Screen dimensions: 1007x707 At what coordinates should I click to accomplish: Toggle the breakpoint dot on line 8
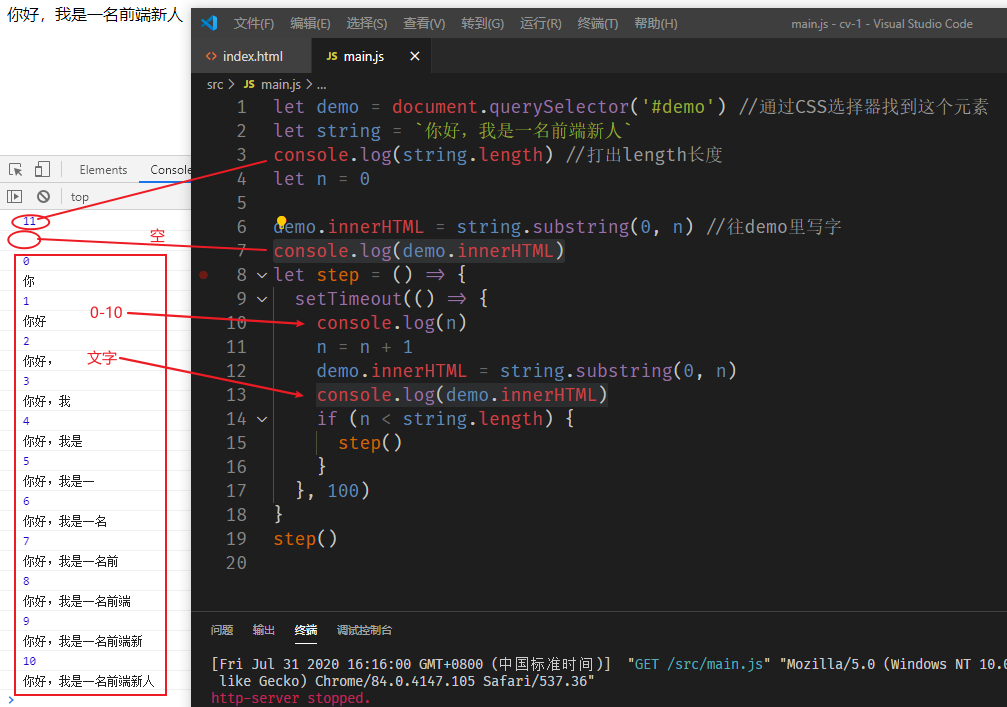click(203, 275)
